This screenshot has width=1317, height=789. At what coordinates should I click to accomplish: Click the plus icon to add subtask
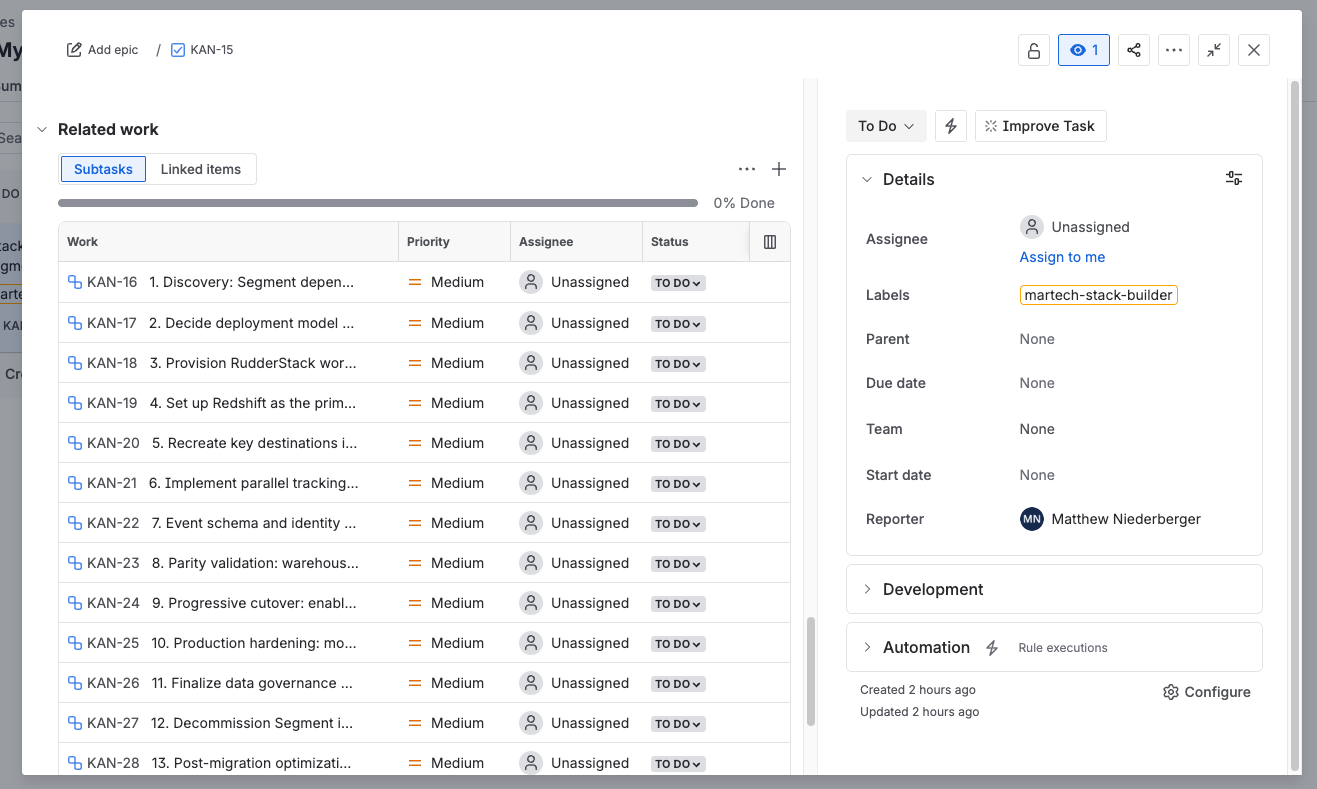click(779, 169)
